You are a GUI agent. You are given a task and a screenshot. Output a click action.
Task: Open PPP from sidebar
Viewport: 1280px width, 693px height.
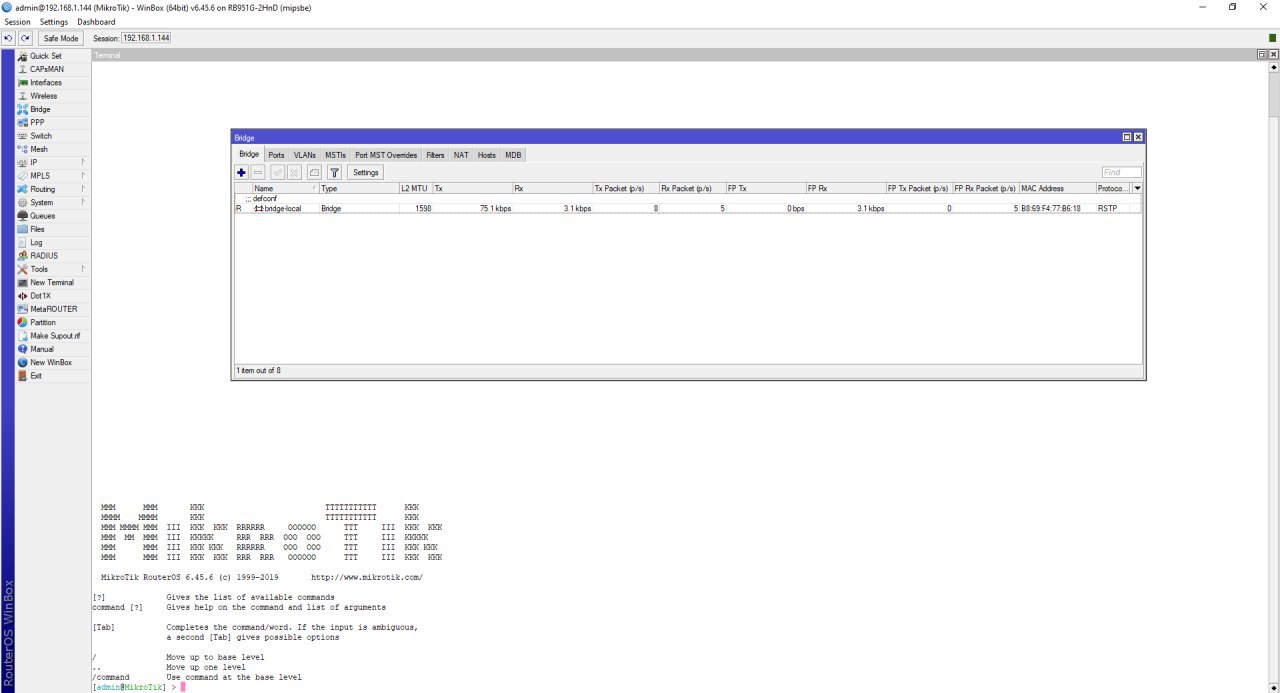point(37,122)
